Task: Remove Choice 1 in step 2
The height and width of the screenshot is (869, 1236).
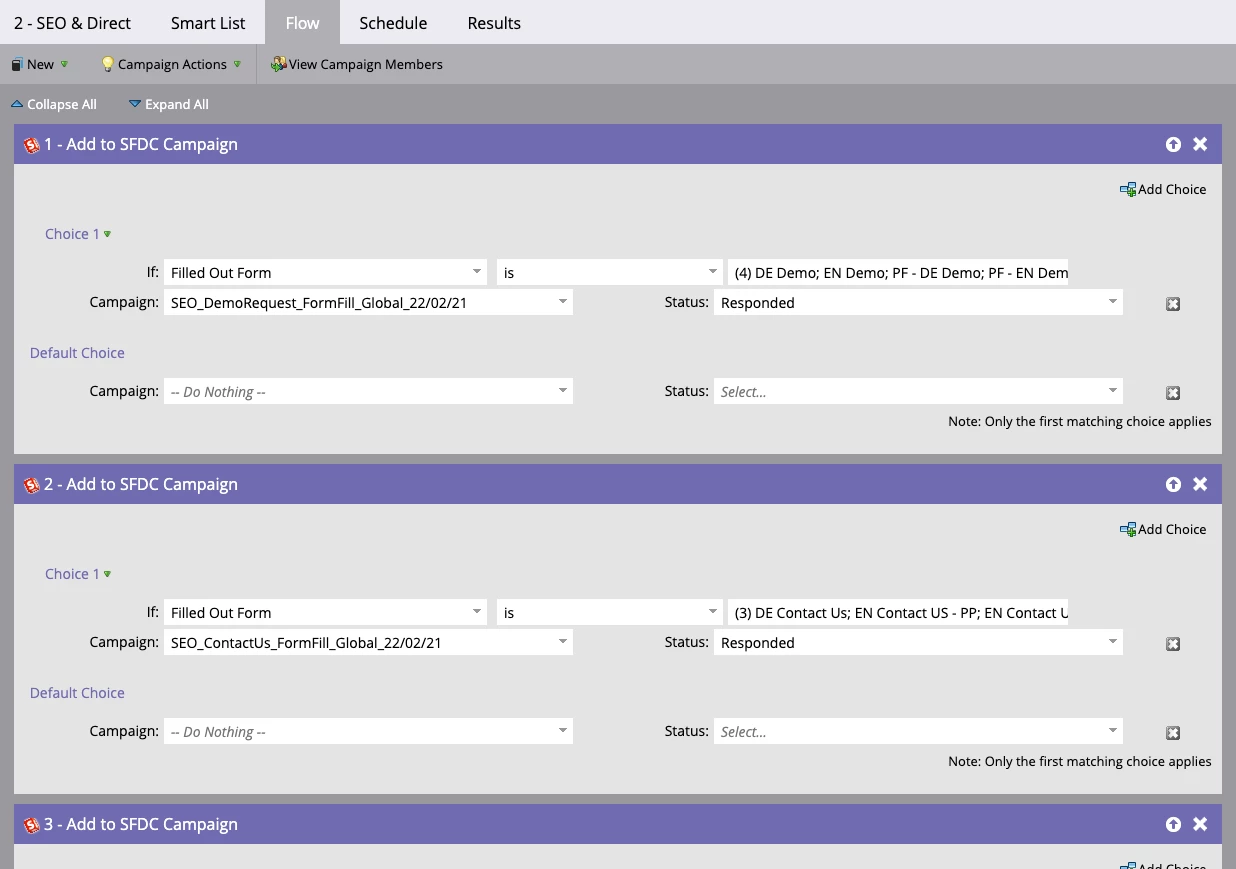Action: (1173, 644)
